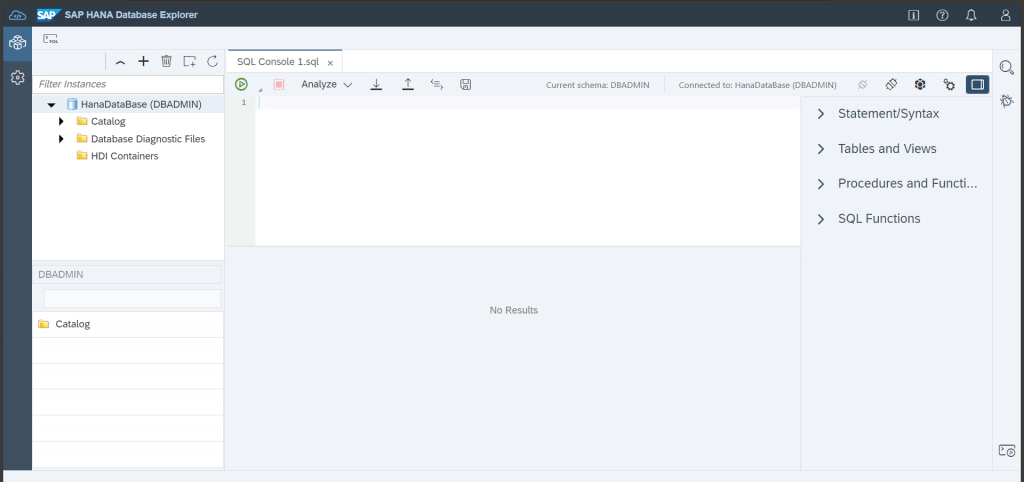Image resolution: width=1024 pixels, height=482 pixels.
Task: Click the trash delete instance icon
Action: [x=167, y=61]
